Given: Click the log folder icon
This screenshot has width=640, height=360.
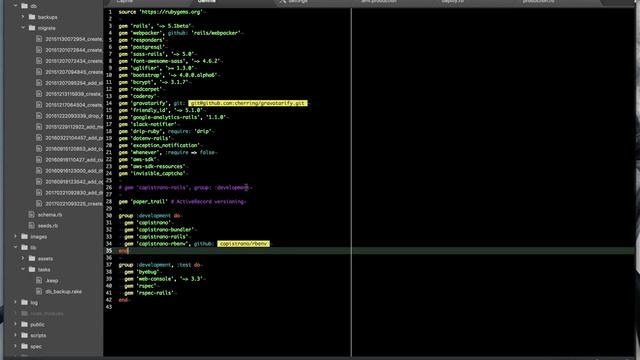Looking at the screenshot, I should tap(24, 302).
